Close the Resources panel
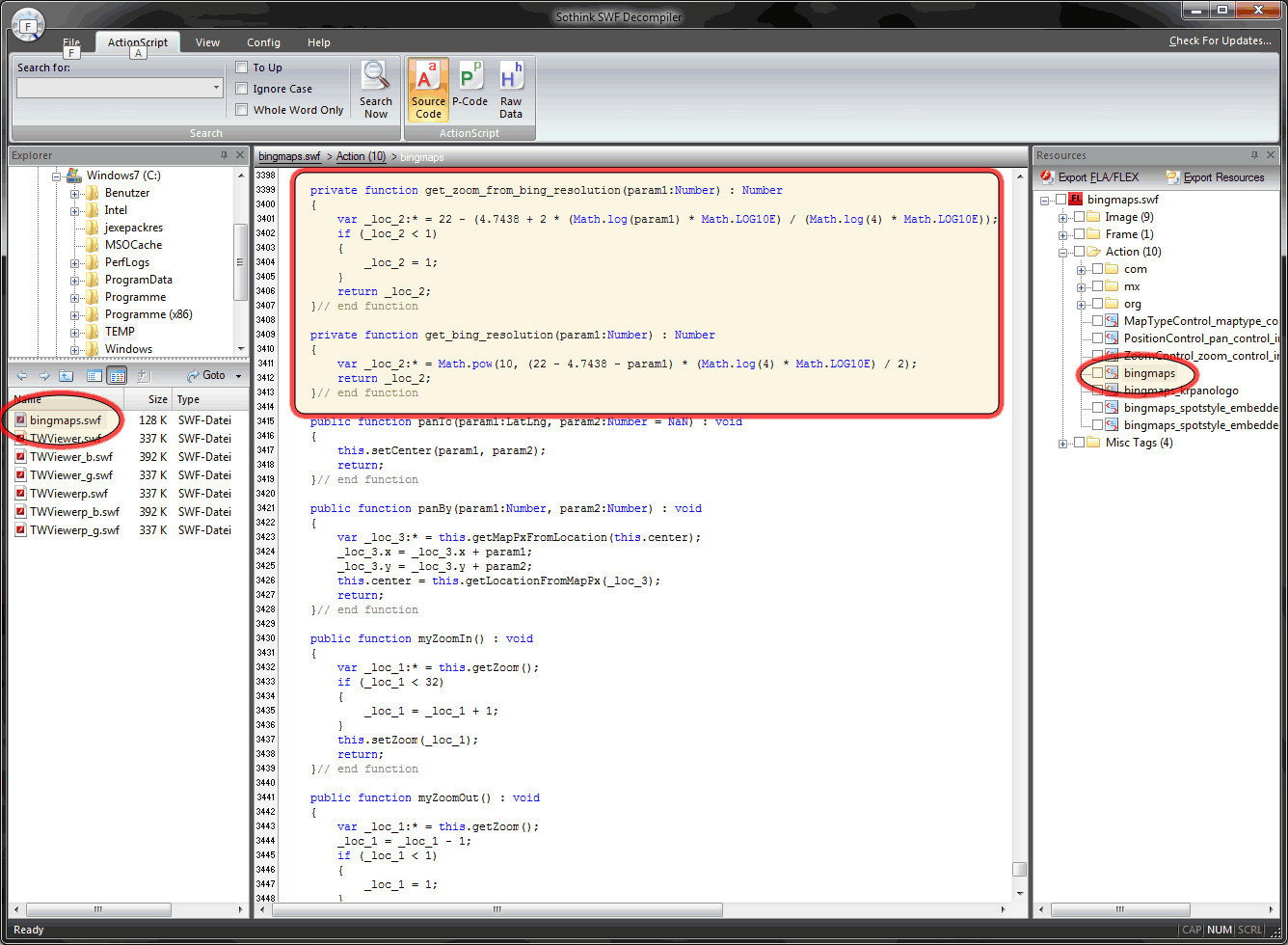Image resolution: width=1288 pixels, height=945 pixels. click(x=1271, y=155)
